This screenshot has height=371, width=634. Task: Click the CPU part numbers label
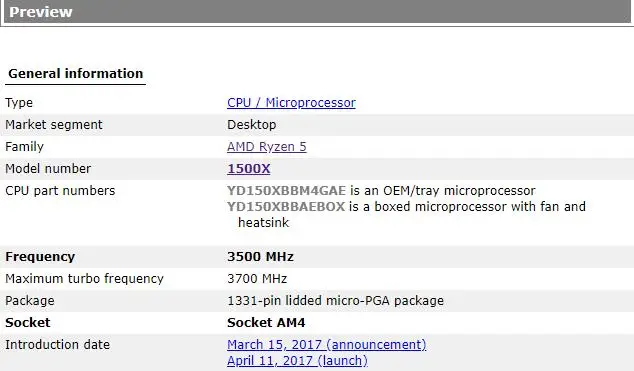tap(60, 191)
